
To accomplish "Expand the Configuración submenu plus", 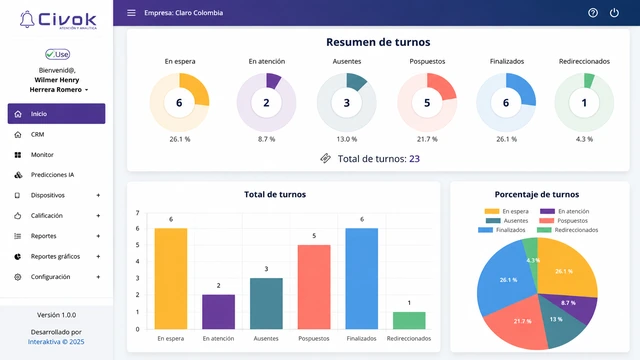I will point(98,277).
